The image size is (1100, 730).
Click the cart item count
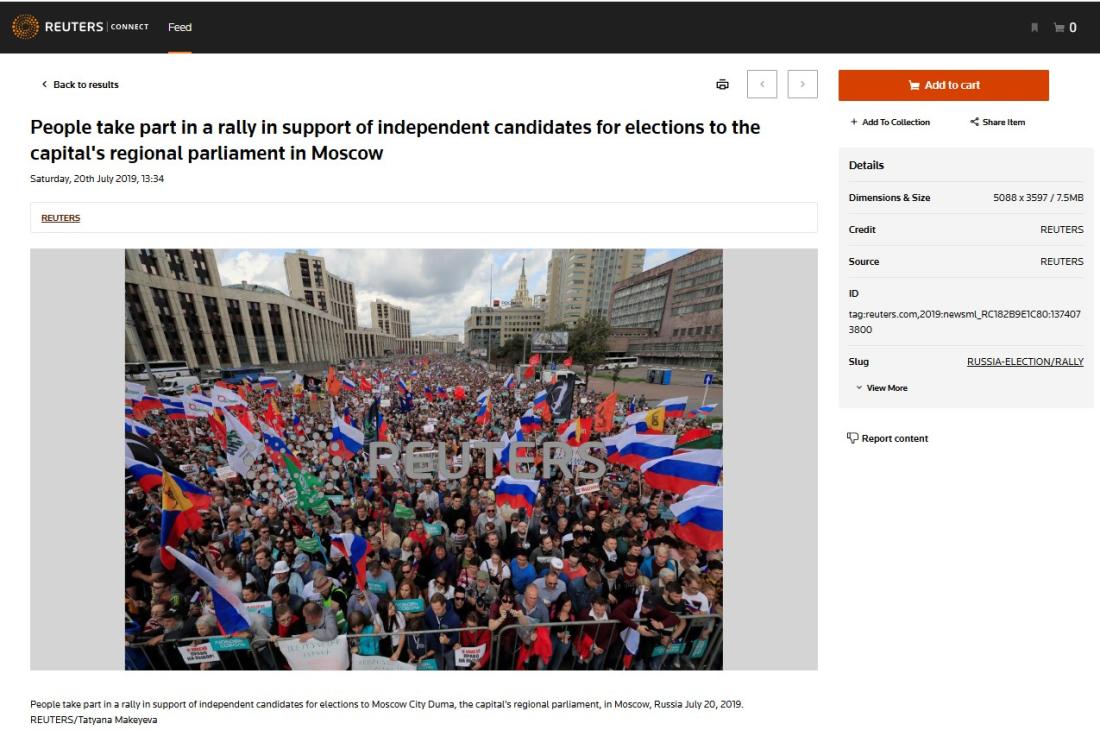point(1073,27)
